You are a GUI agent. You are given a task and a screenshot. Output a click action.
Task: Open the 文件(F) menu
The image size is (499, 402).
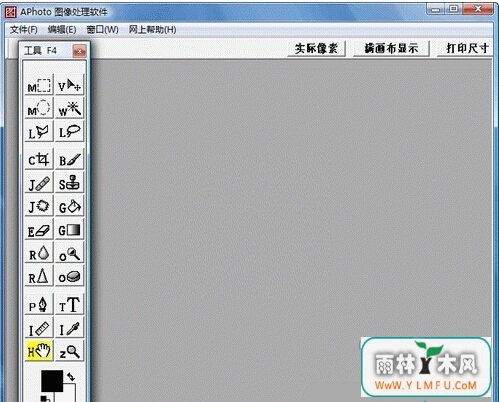[x=23, y=30]
